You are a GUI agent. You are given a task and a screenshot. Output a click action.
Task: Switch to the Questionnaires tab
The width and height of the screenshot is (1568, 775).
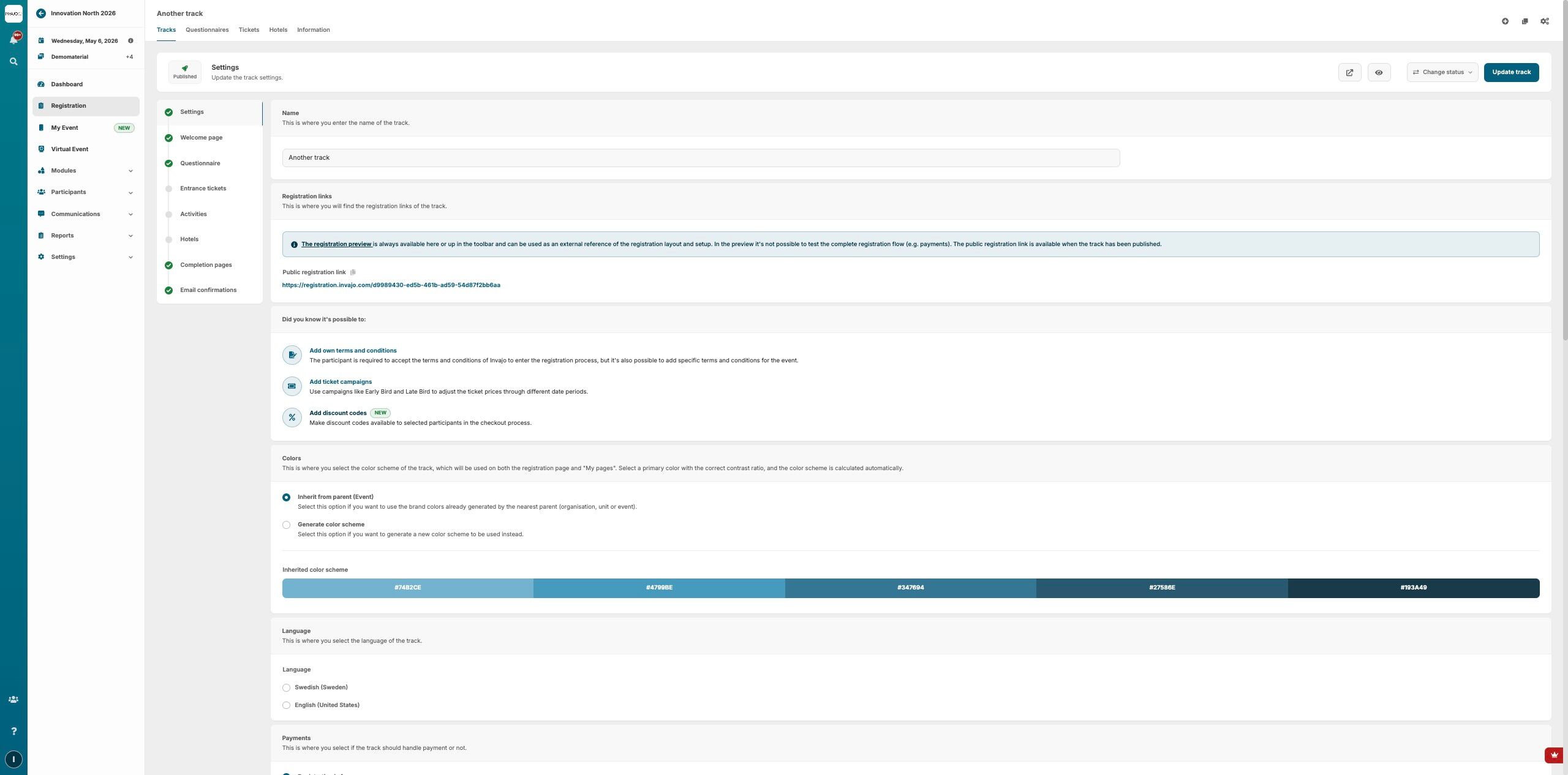[207, 30]
